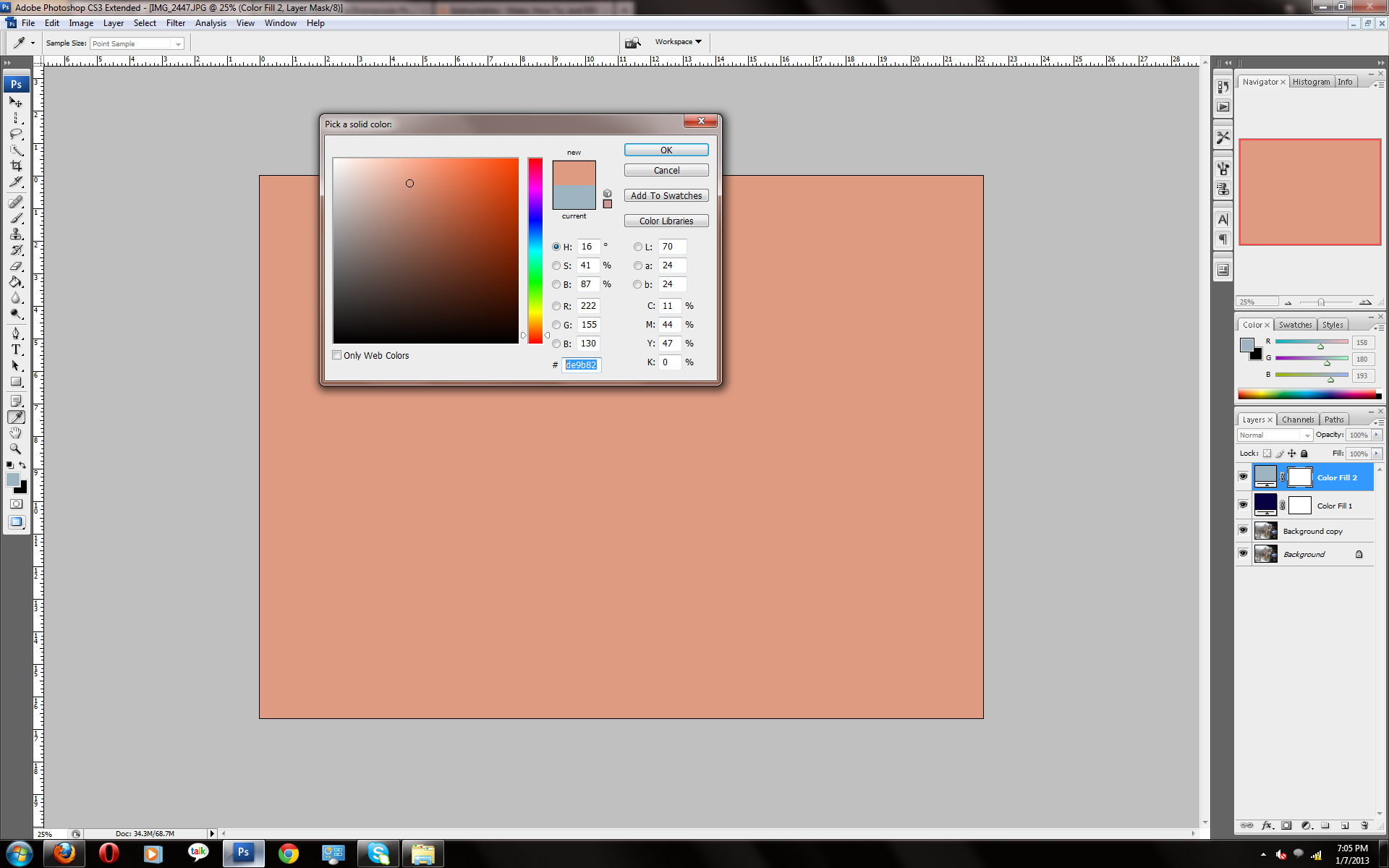Toggle visibility of the Background layer
Viewport: 1389px width, 868px height.
(1243, 554)
